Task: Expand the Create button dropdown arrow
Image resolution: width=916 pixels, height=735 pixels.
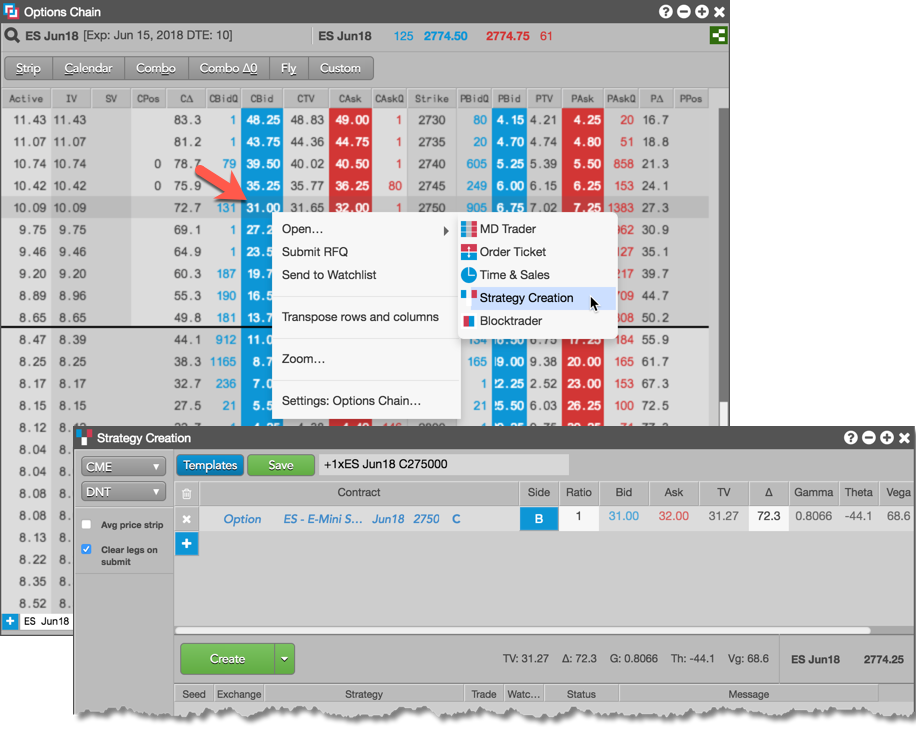Action: click(x=285, y=659)
